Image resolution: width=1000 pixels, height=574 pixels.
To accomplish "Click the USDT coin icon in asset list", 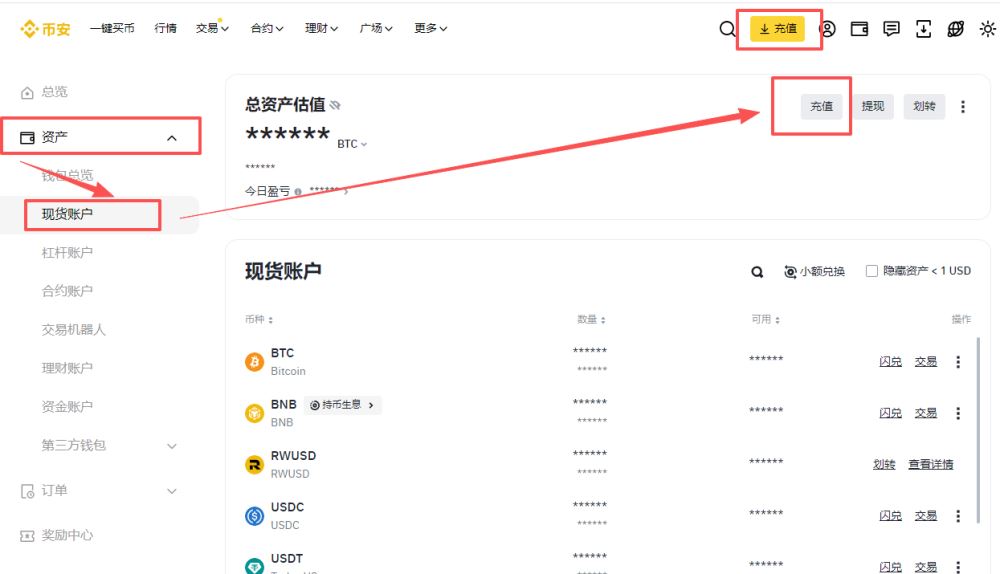I will 254,565.
